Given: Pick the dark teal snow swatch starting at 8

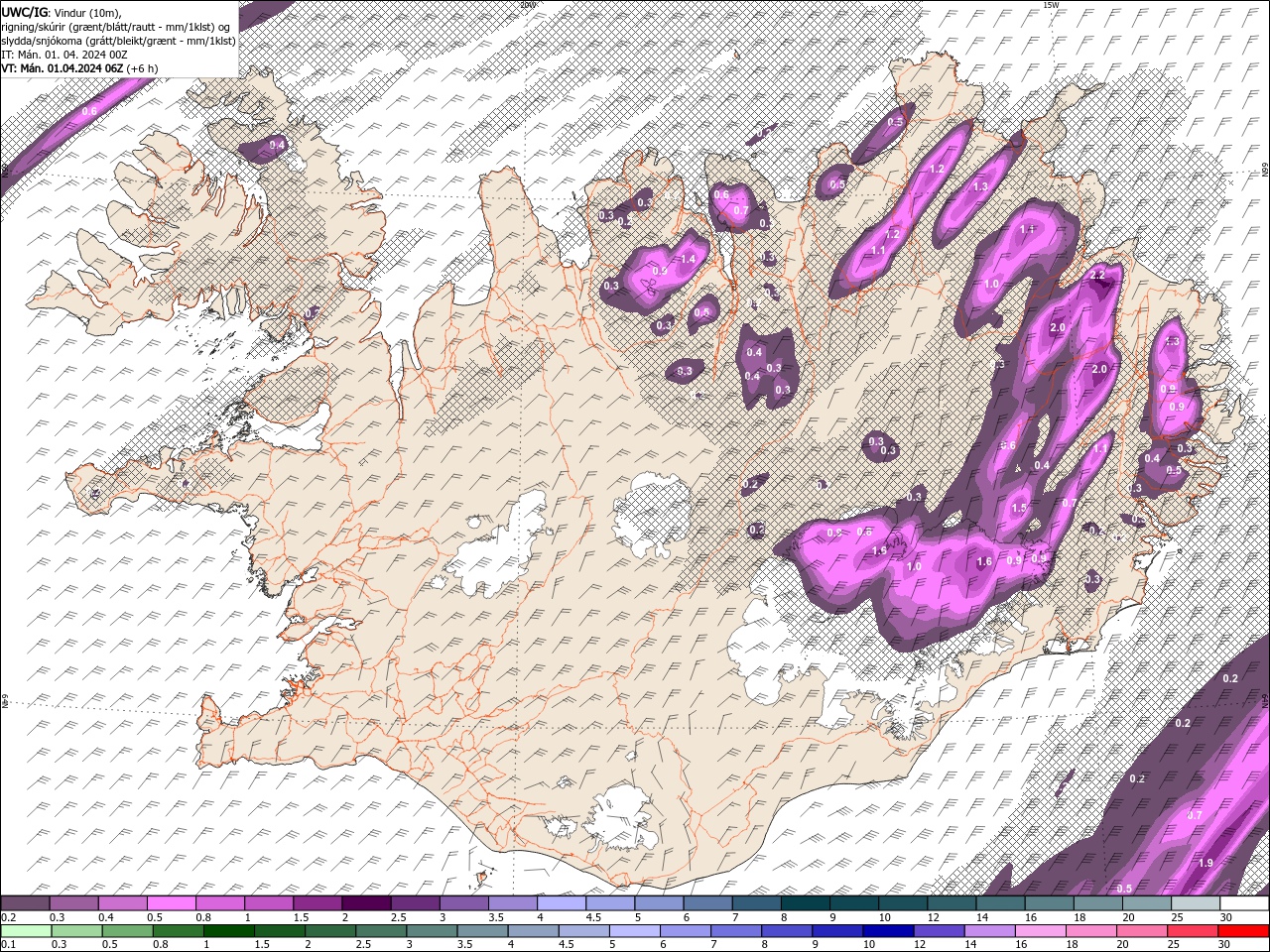Looking at the screenshot, I should tap(805, 903).
